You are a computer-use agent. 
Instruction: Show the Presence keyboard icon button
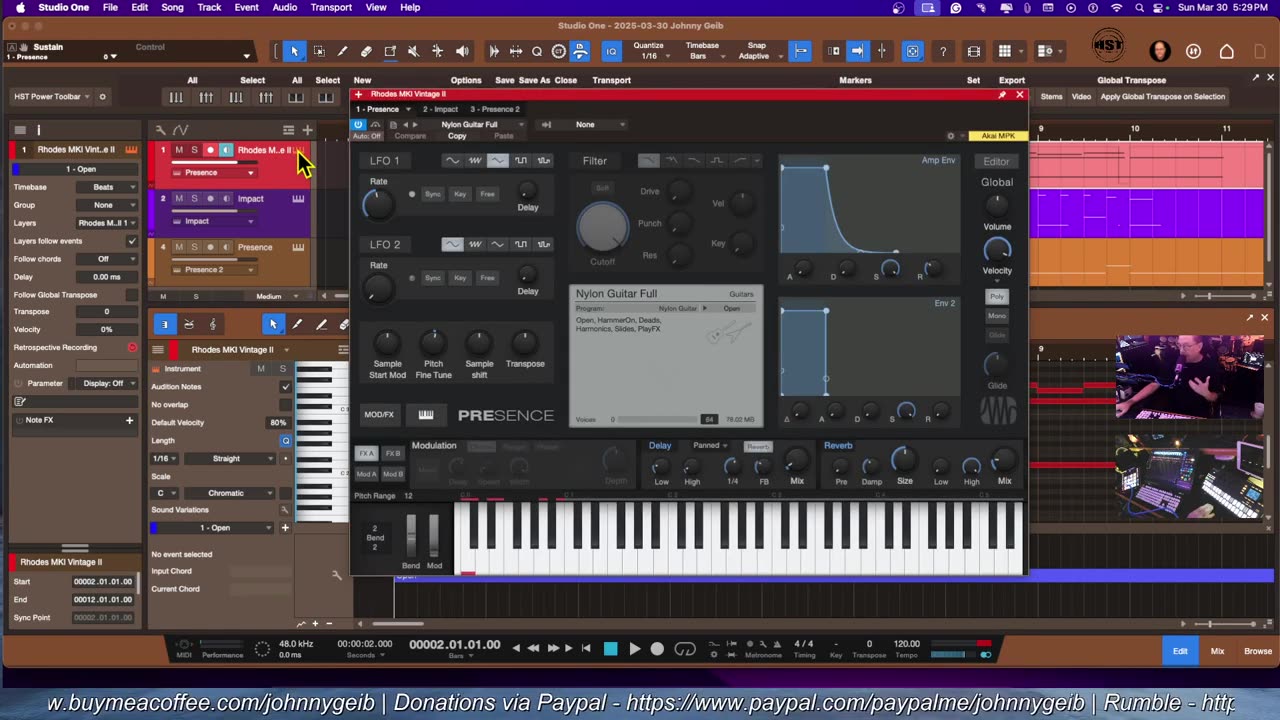[426, 415]
